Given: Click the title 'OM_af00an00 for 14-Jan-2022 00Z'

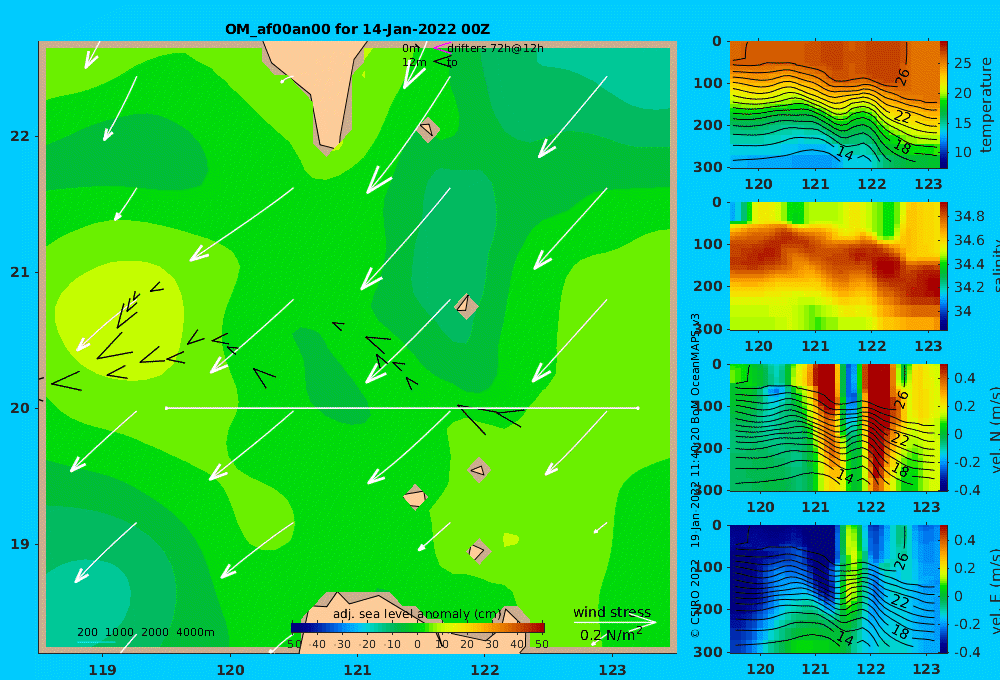Looking at the screenshot, I should click(357, 29).
